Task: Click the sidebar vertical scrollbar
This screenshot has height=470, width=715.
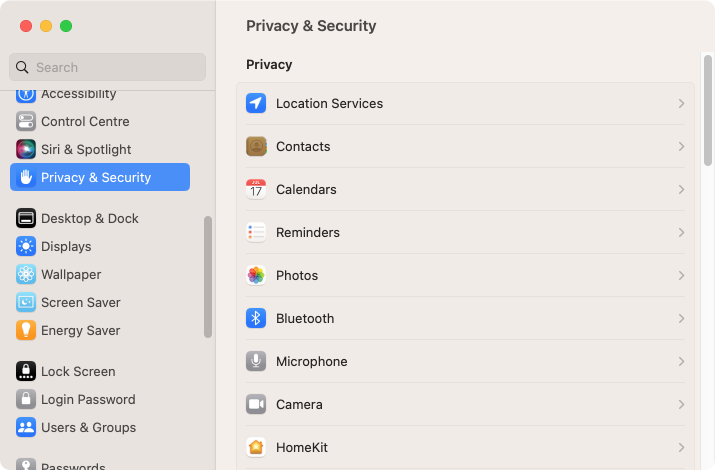Action: point(208,277)
